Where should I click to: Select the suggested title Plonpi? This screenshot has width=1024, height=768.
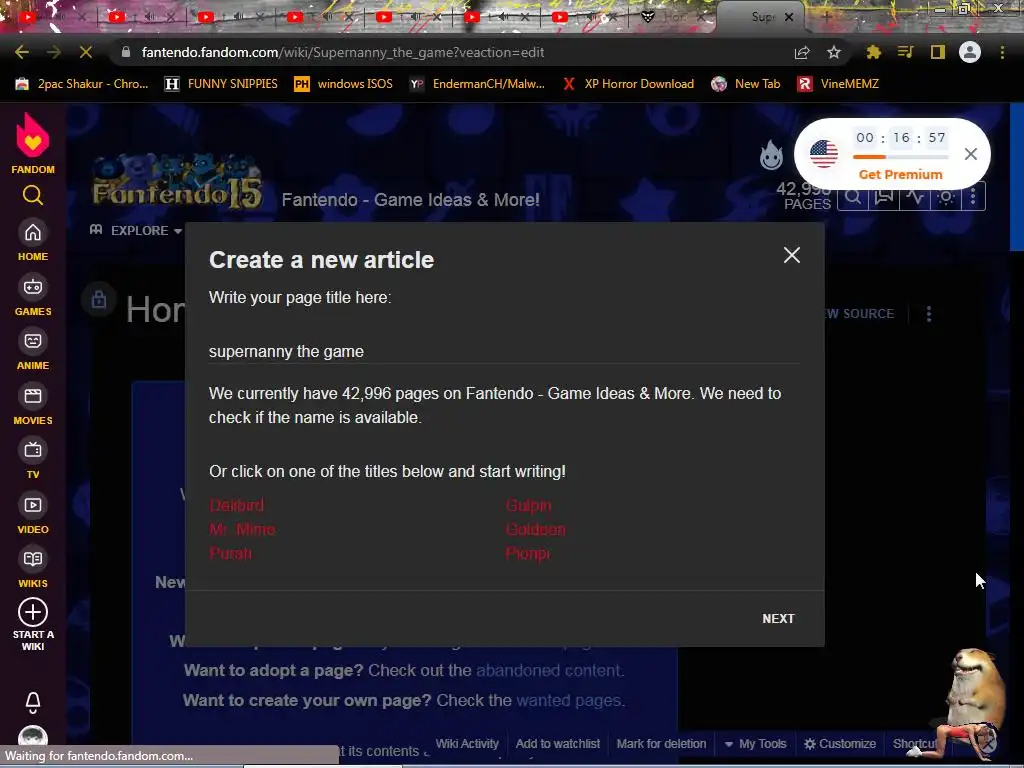[528, 553]
